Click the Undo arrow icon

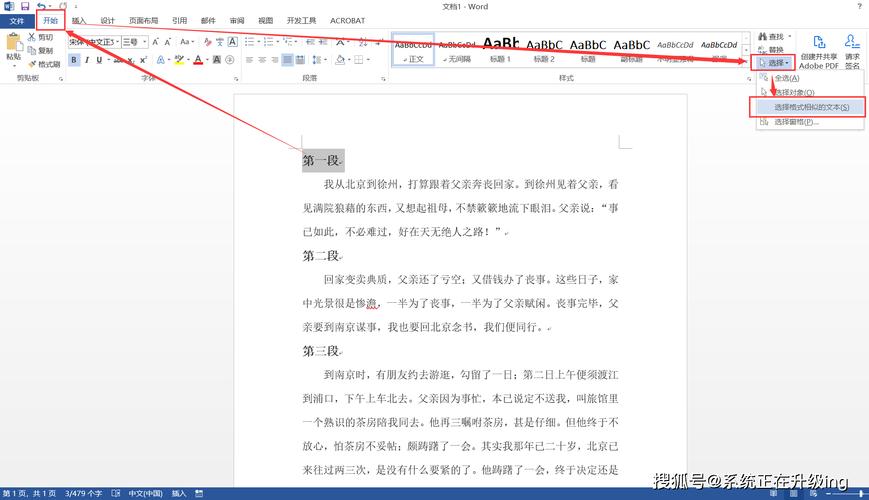point(41,6)
